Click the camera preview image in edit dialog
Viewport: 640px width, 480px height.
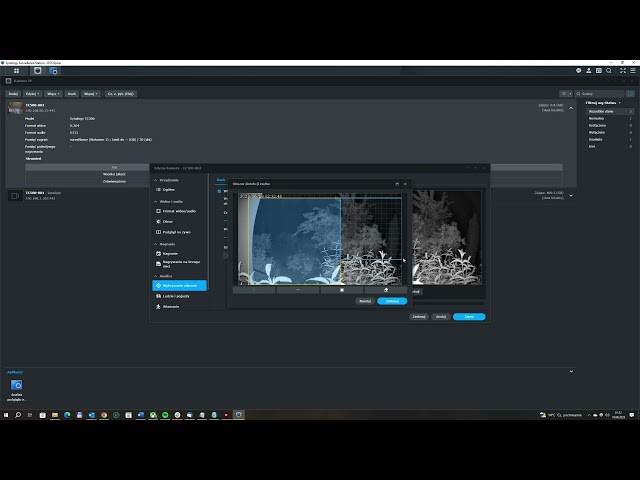(x=447, y=238)
